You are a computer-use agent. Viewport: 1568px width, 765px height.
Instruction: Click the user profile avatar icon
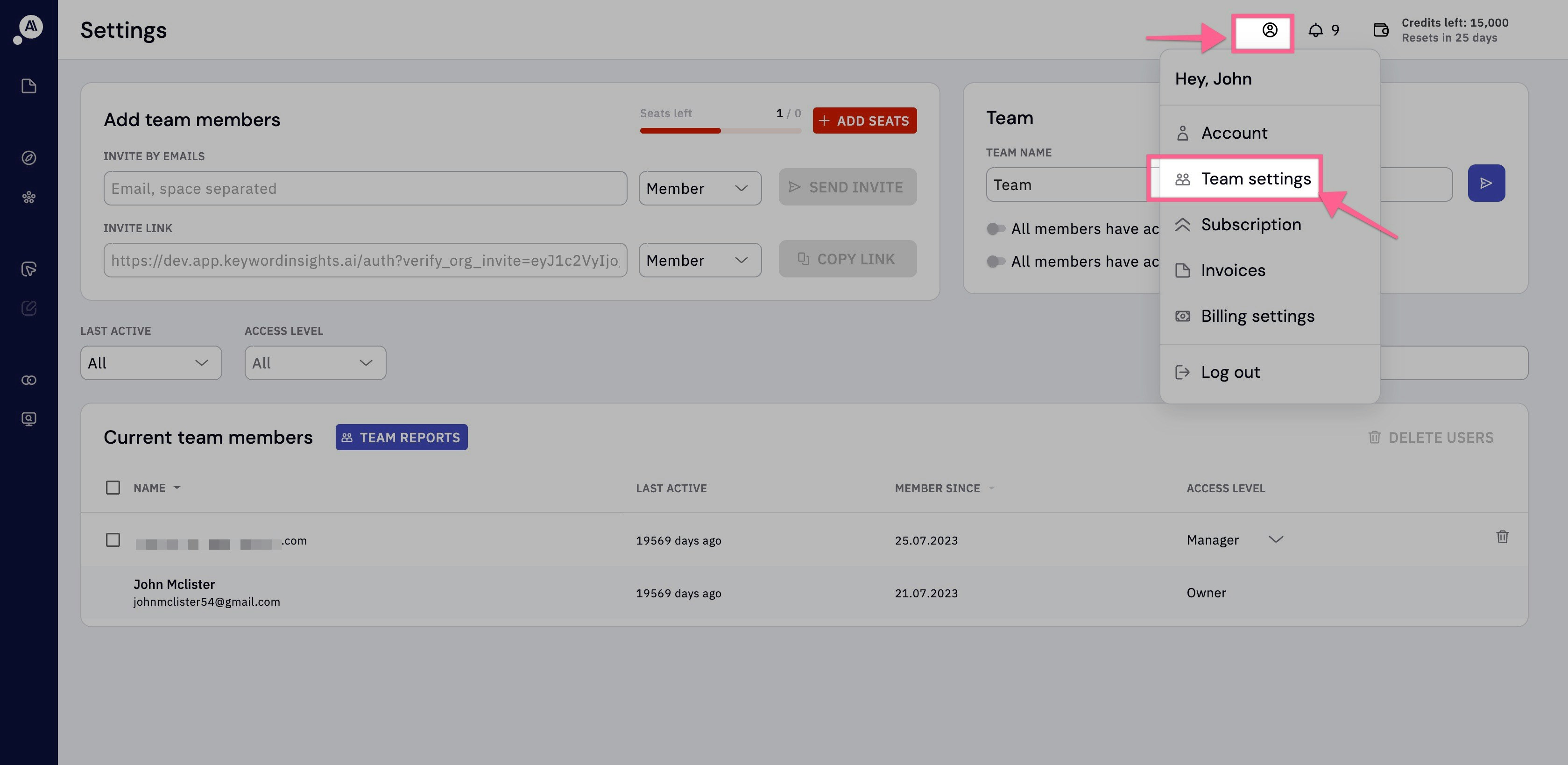(1269, 30)
